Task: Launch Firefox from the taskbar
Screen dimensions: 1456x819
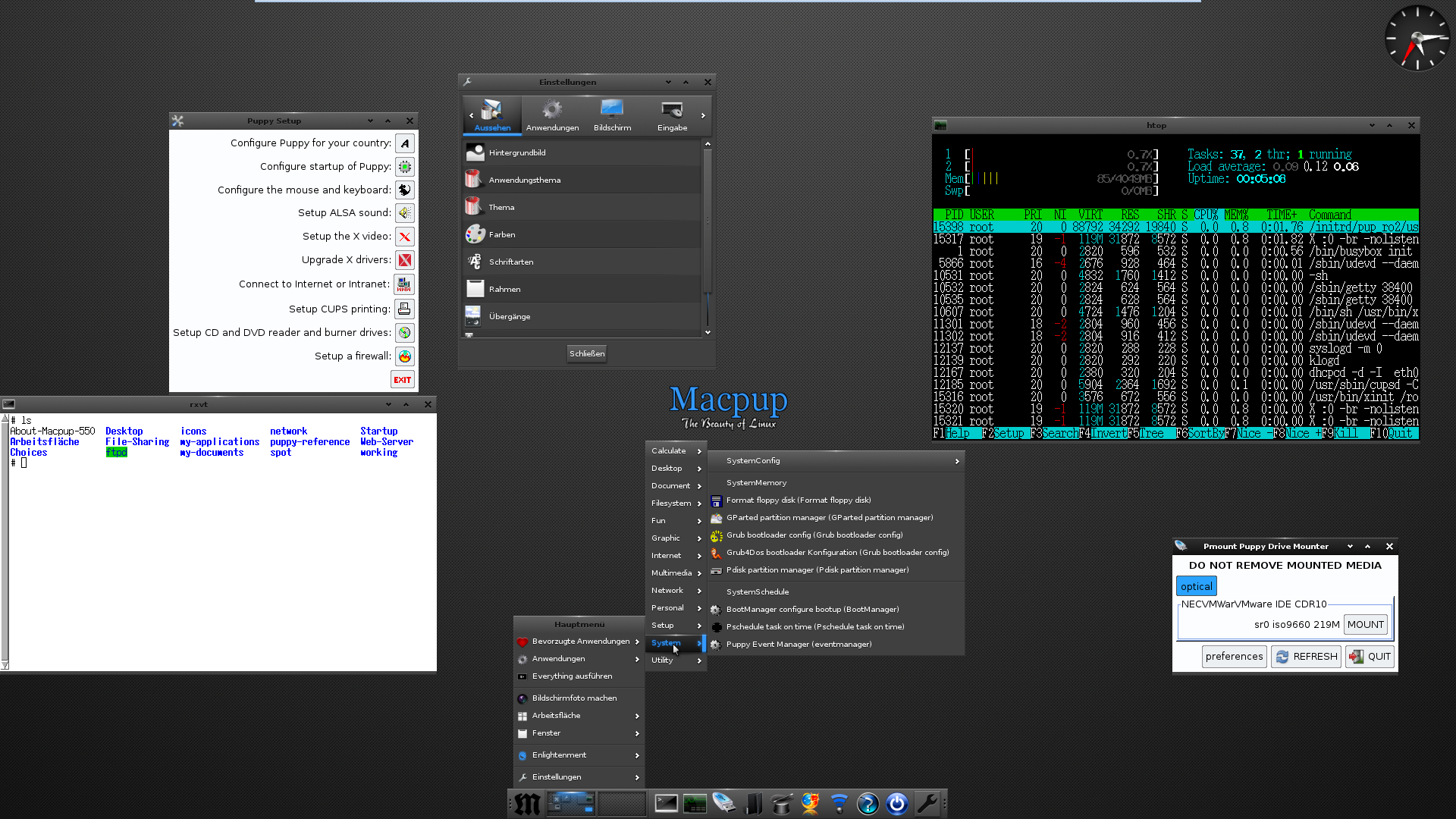Action: pyautogui.click(x=809, y=803)
